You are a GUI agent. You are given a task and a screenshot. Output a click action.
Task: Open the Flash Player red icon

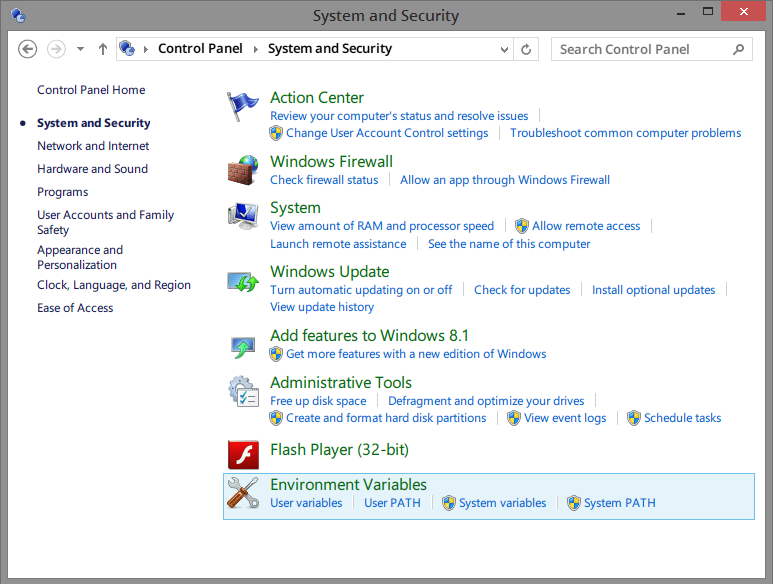(x=243, y=454)
